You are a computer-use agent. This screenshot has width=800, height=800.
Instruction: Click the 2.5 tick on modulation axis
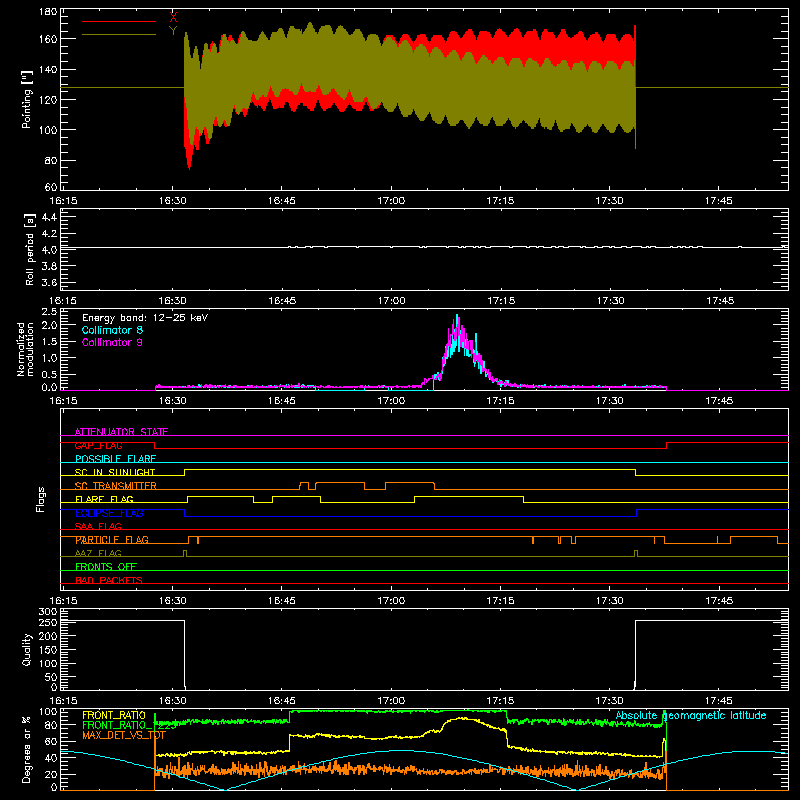point(49,312)
